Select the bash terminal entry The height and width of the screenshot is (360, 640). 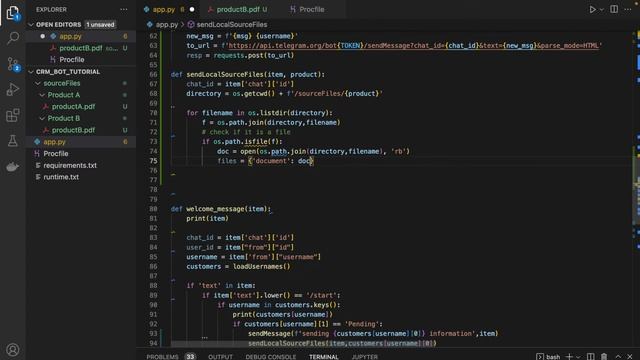point(548,356)
